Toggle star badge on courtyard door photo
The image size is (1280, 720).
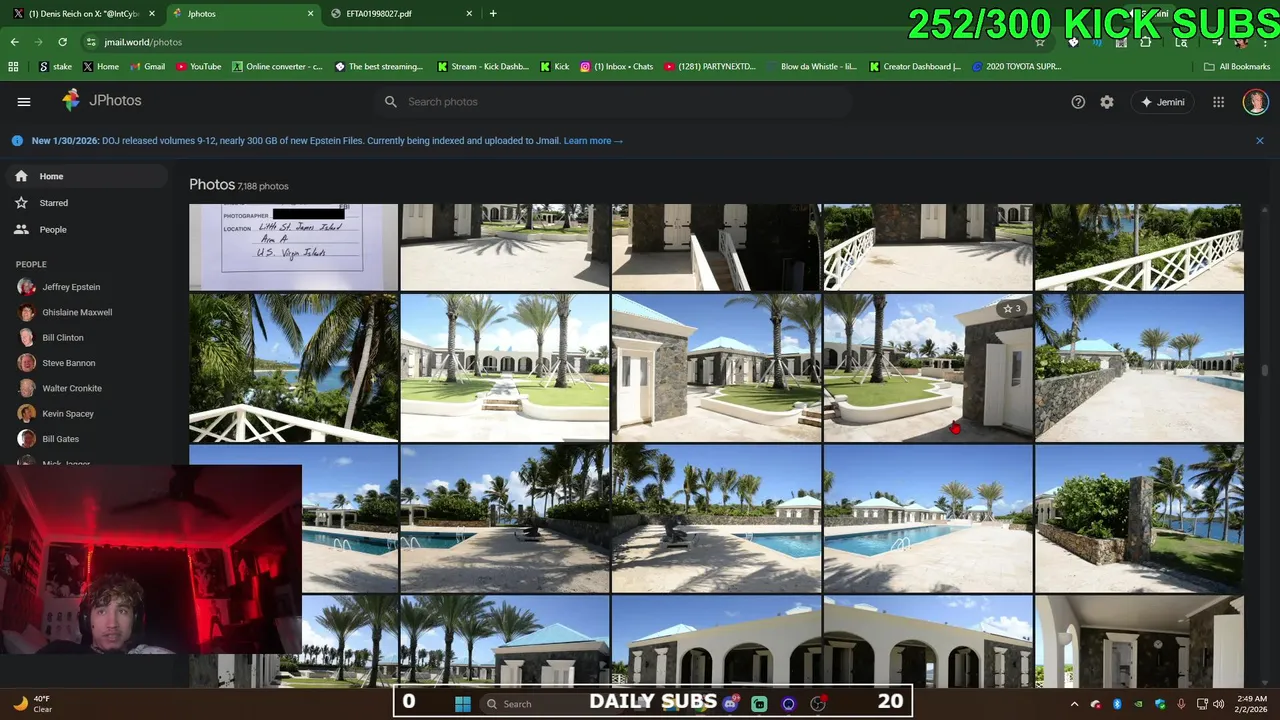pos(1012,309)
